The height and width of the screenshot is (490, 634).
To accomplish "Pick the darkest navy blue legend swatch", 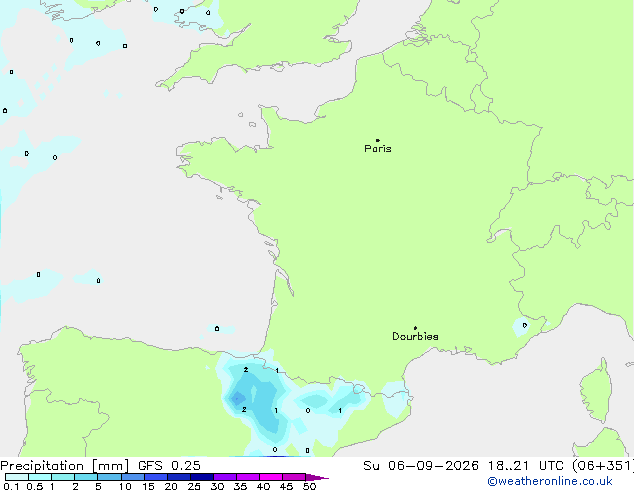I will pyautogui.click(x=202, y=477).
